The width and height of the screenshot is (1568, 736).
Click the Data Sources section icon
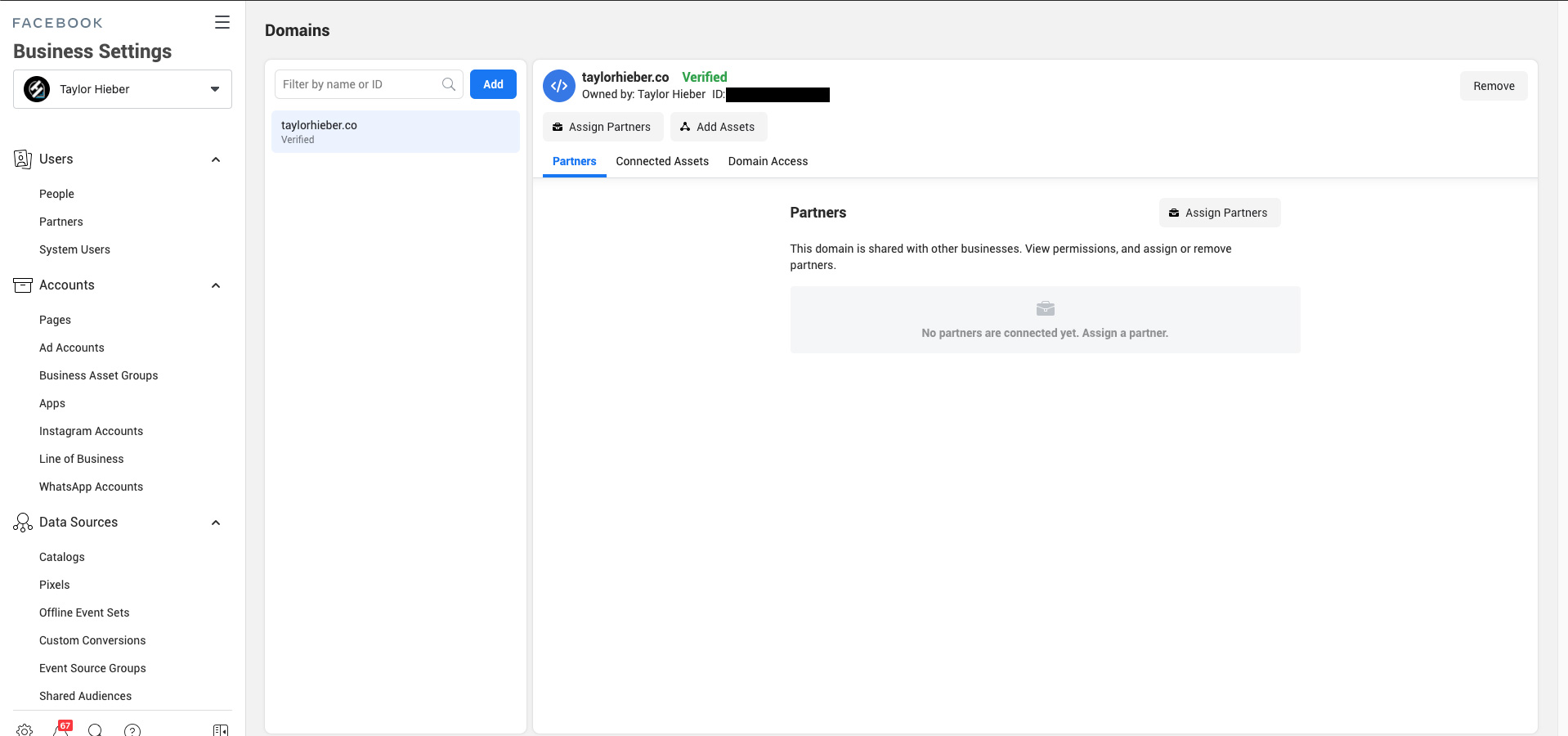pyautogui.click(x=23, y=523)
